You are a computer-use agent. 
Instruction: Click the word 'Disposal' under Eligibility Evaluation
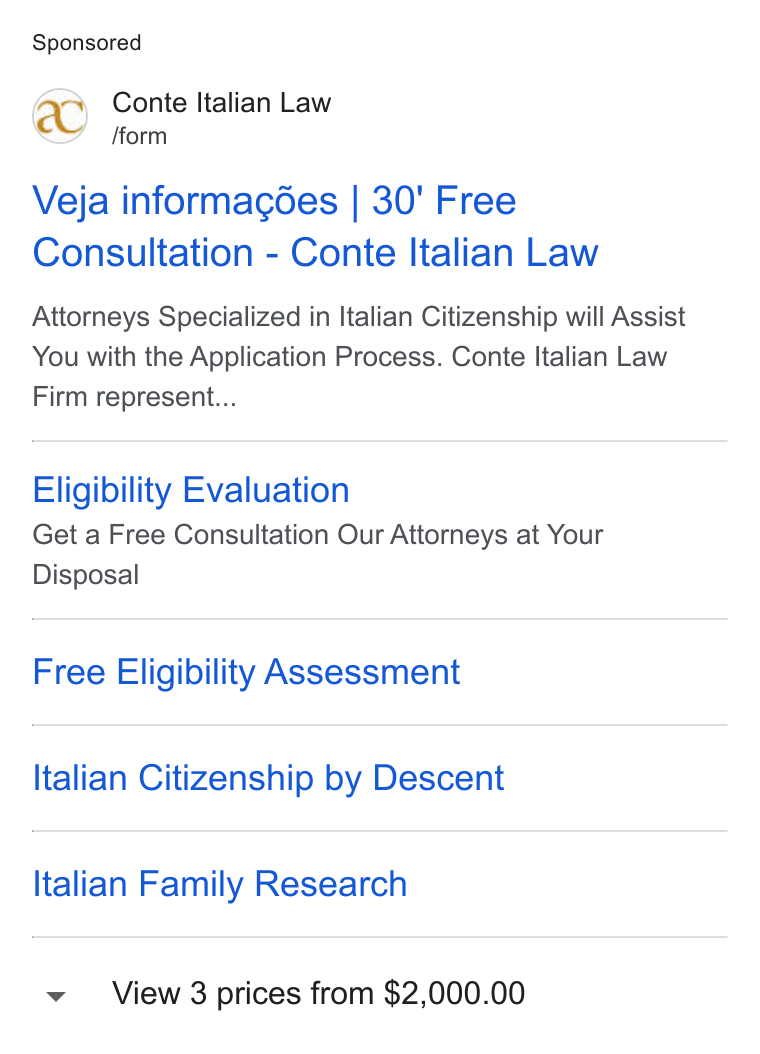click(85, 575)
